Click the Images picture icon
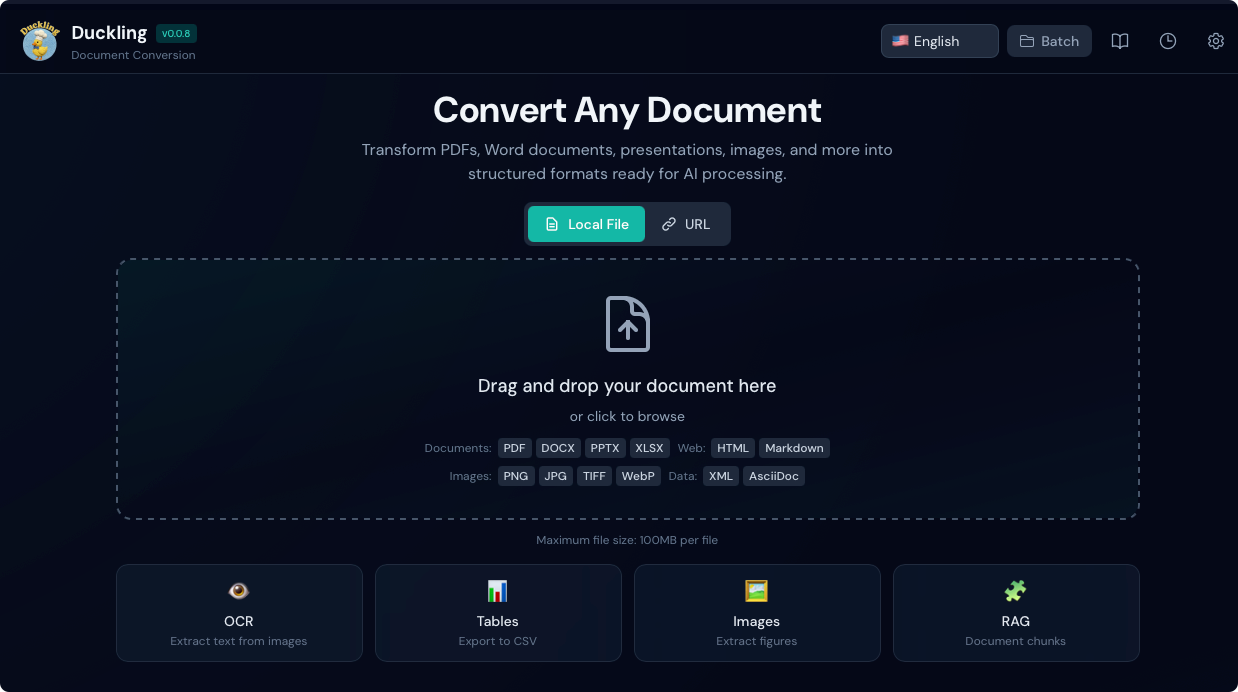This screenshot has height=692, width=1238. click(x=757, y=591)
